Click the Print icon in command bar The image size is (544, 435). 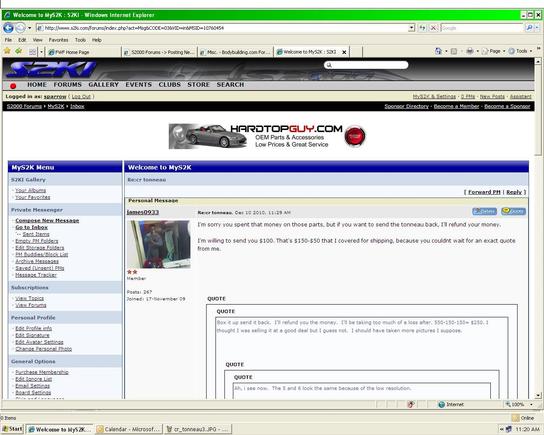coord(470,51)
